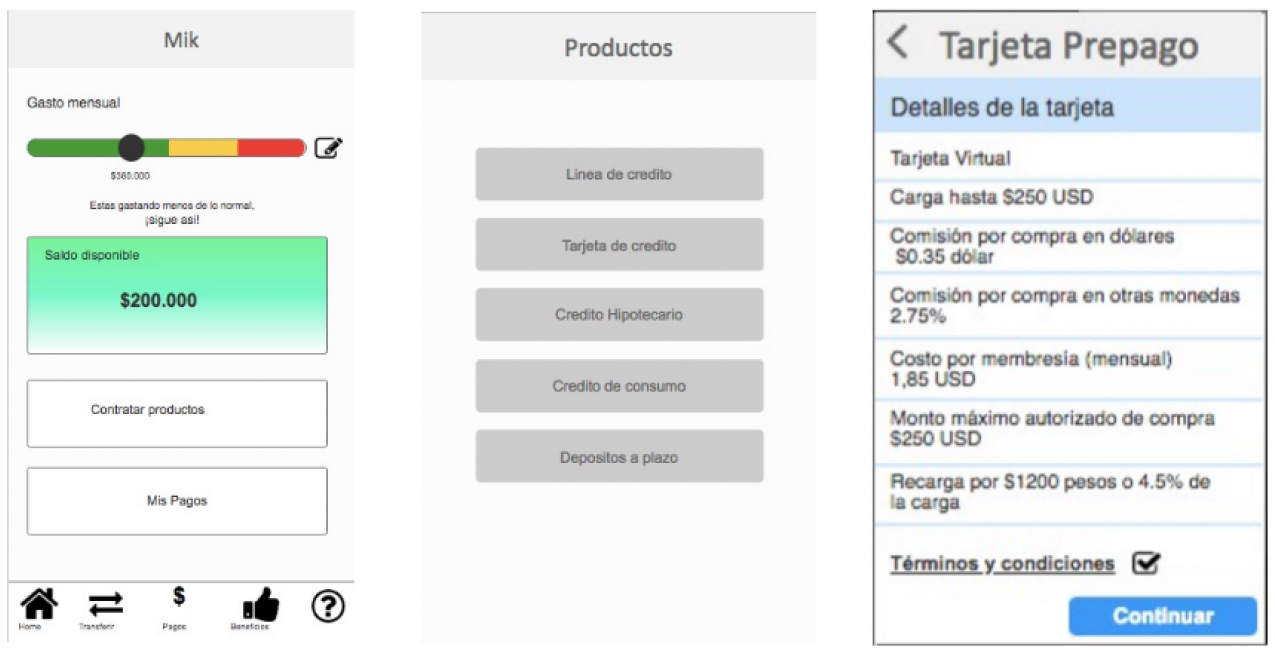
Task: Select Tarjeta de credito product
Action: (x=619, y=245)
